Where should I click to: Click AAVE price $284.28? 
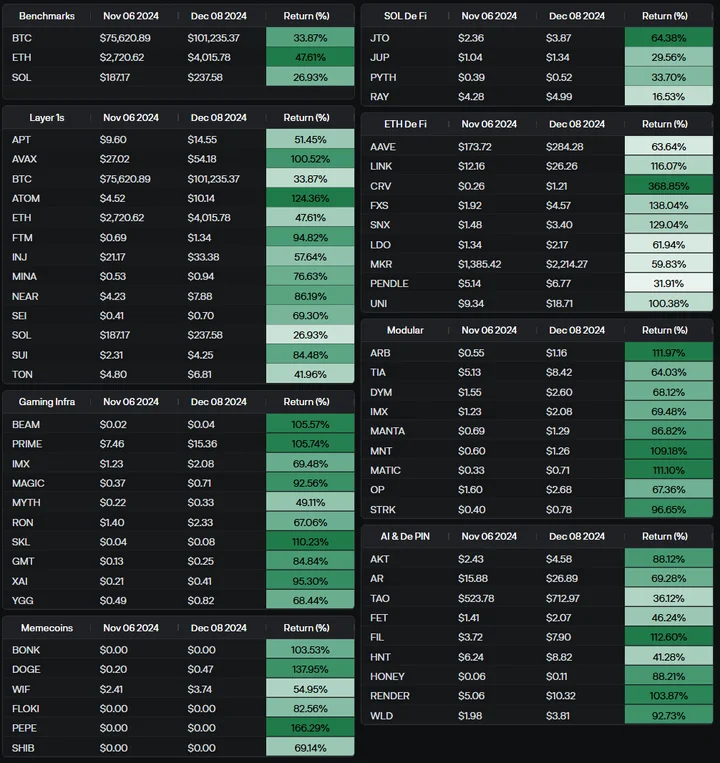tap(565, 147)
